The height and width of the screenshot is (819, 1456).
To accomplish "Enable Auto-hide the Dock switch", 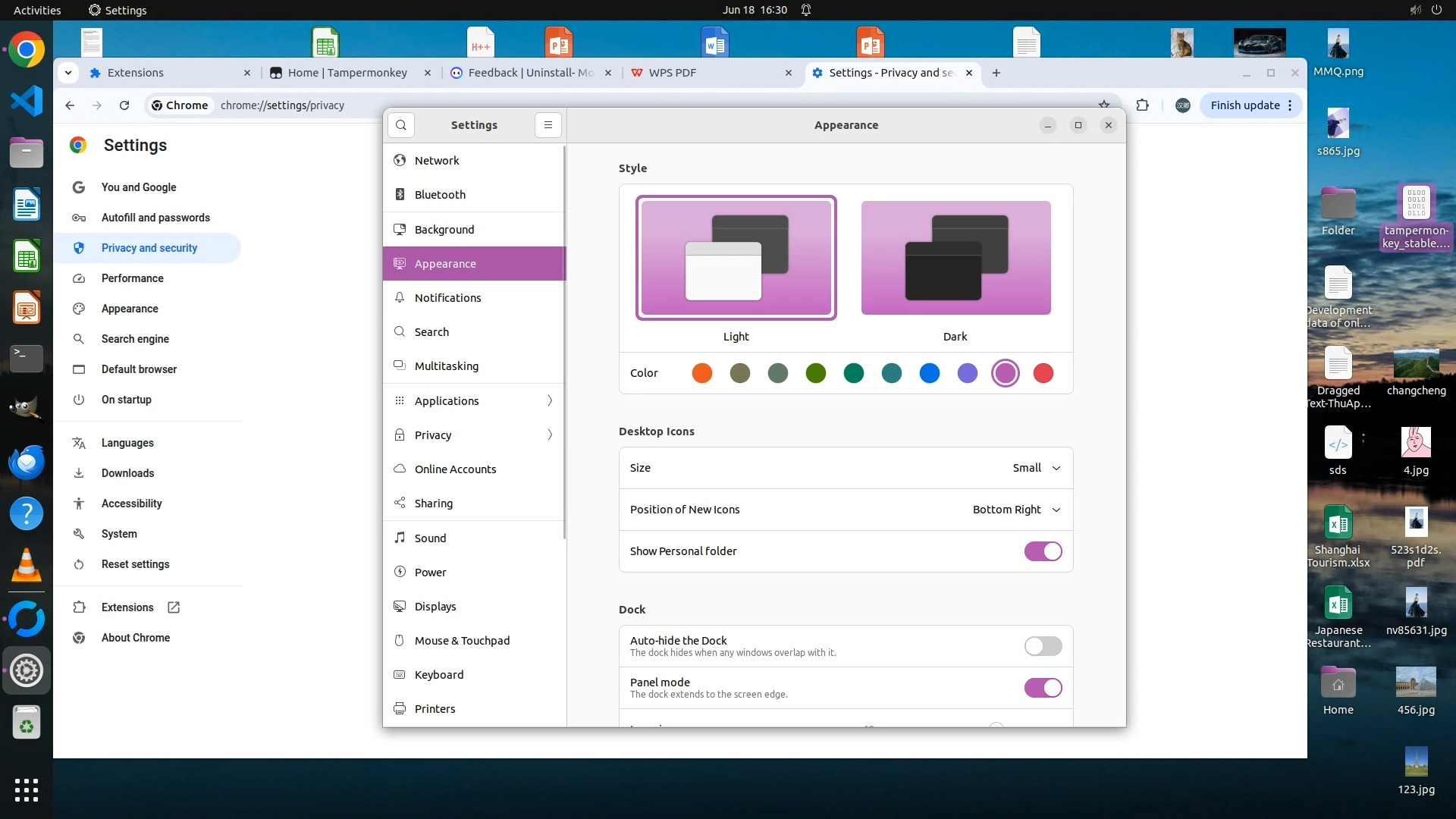I will tap(1043, 646).
